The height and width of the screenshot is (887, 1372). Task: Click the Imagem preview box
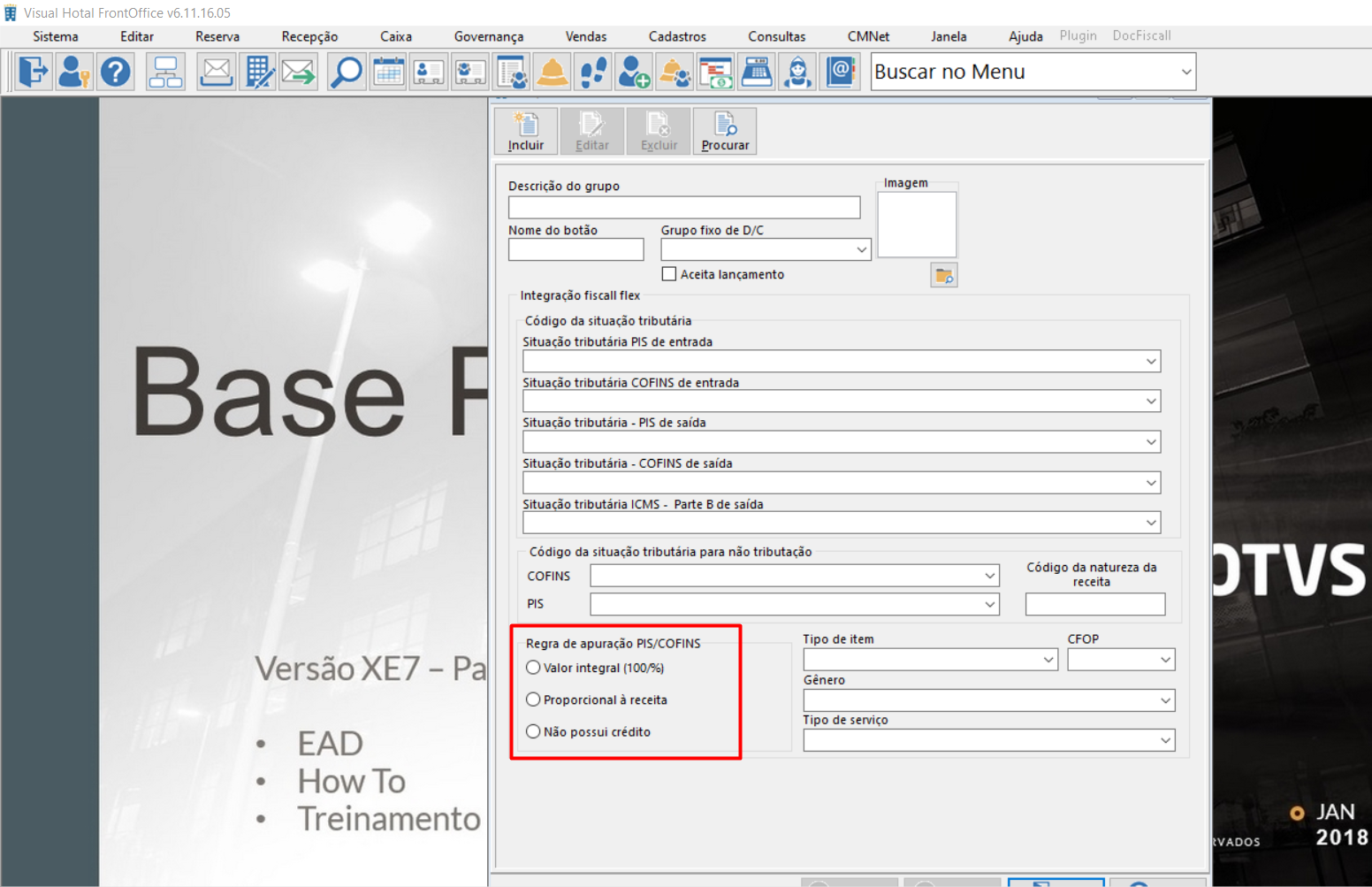[x=917, y=225]
